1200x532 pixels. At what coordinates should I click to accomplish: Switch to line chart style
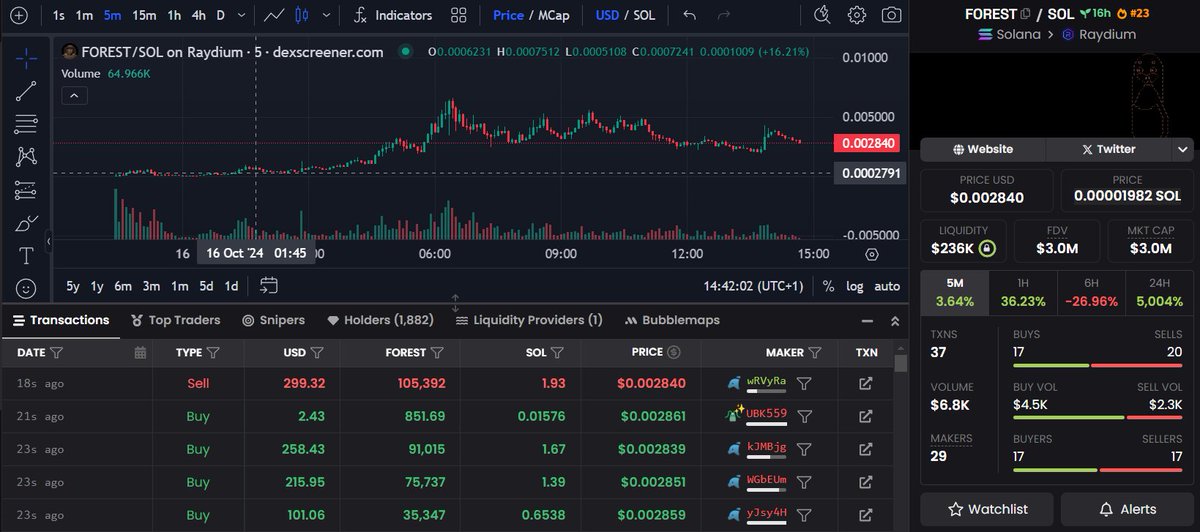(273, 15)
